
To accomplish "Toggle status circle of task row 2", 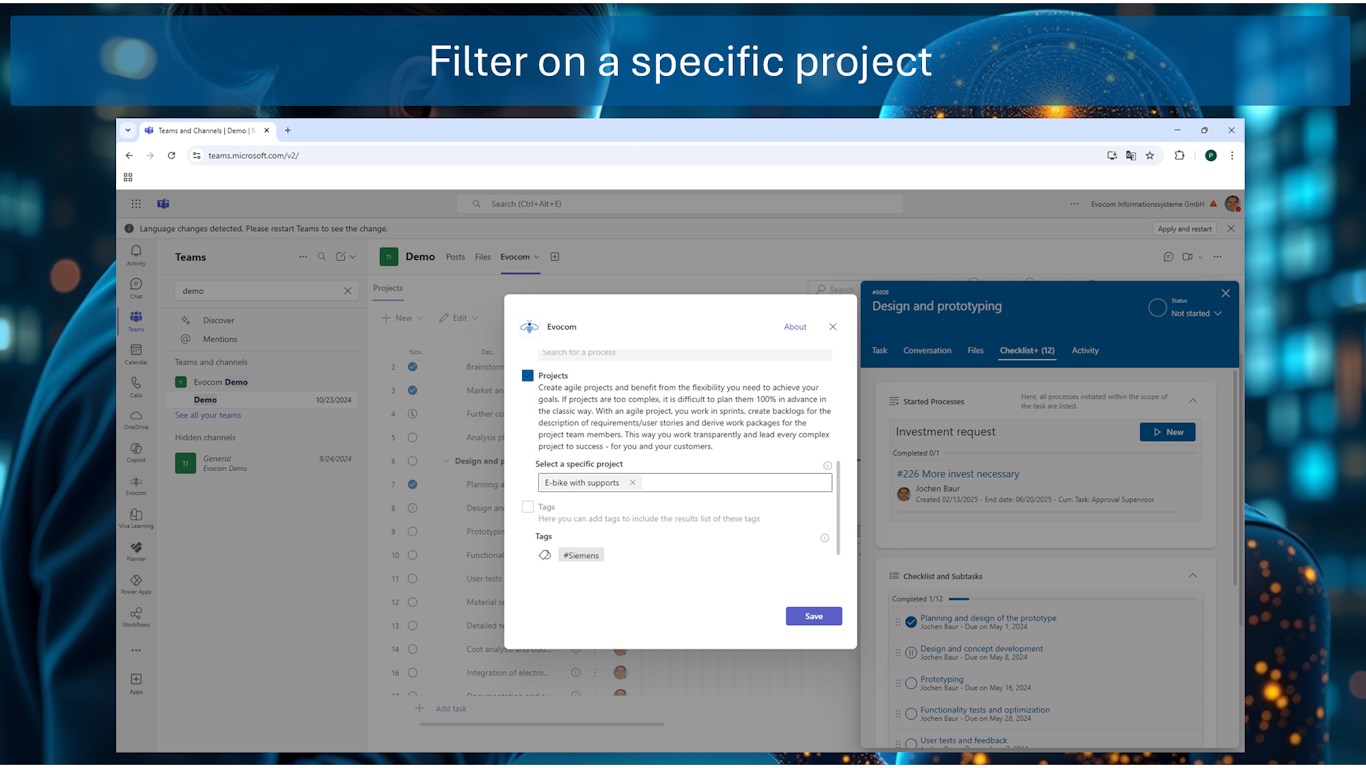I will pyautogui.click(x=412, y=367).
